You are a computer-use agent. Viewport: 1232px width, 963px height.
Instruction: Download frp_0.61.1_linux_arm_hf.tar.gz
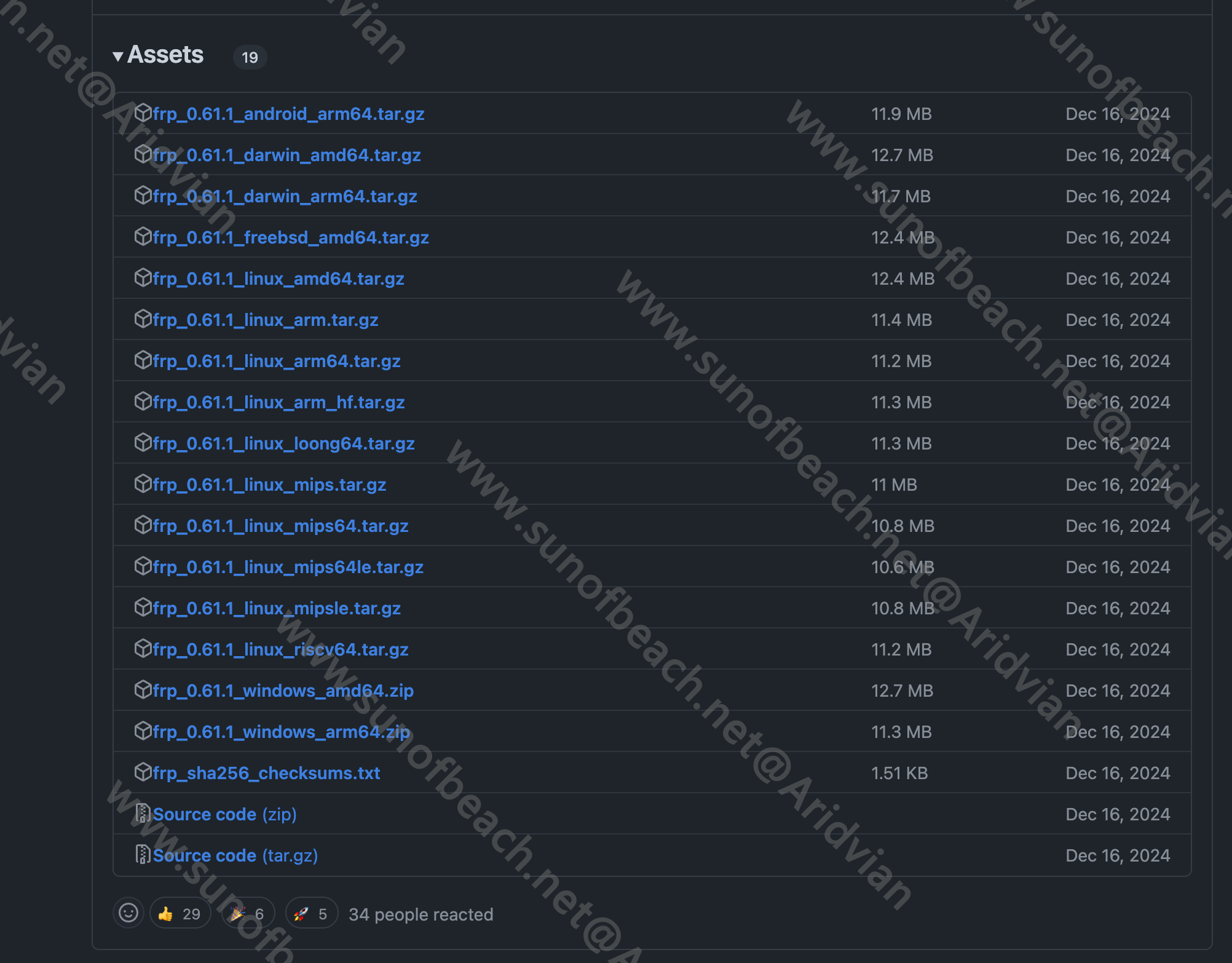pos(278,402)
